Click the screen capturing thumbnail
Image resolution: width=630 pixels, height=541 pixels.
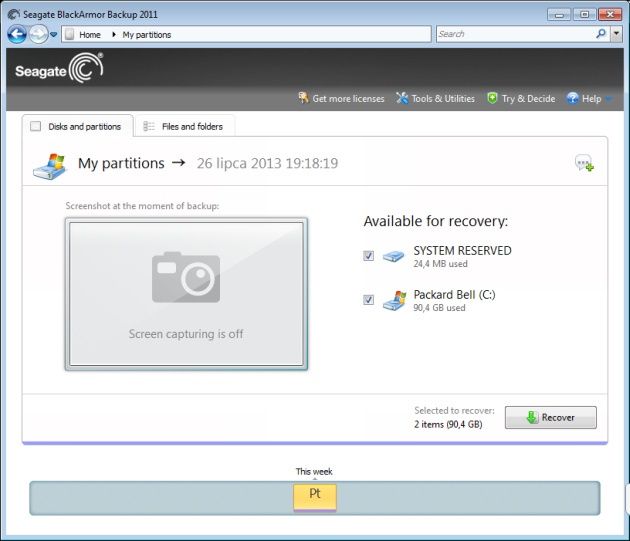(x=186, y=294)
